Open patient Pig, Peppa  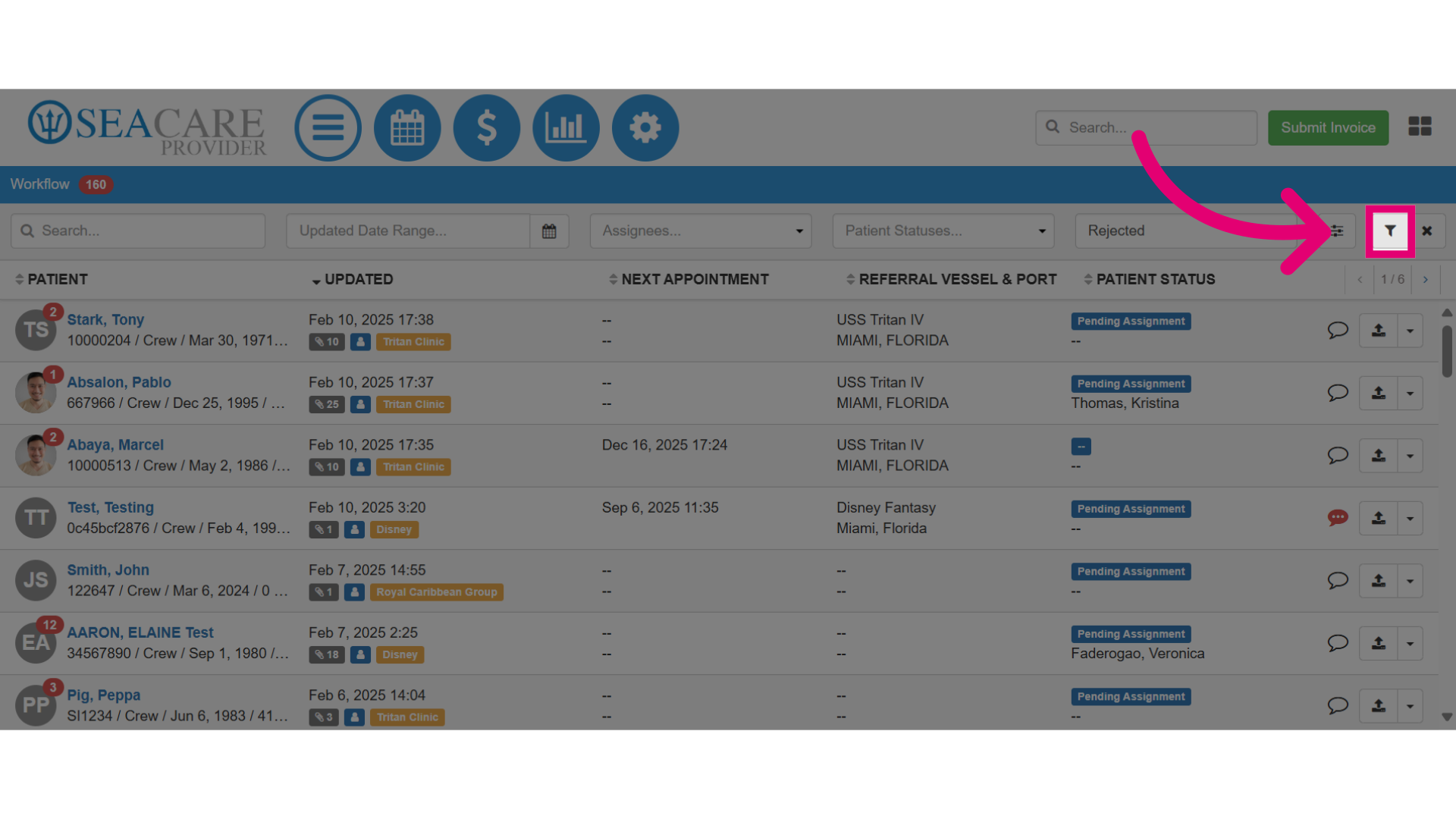[104, 695]
